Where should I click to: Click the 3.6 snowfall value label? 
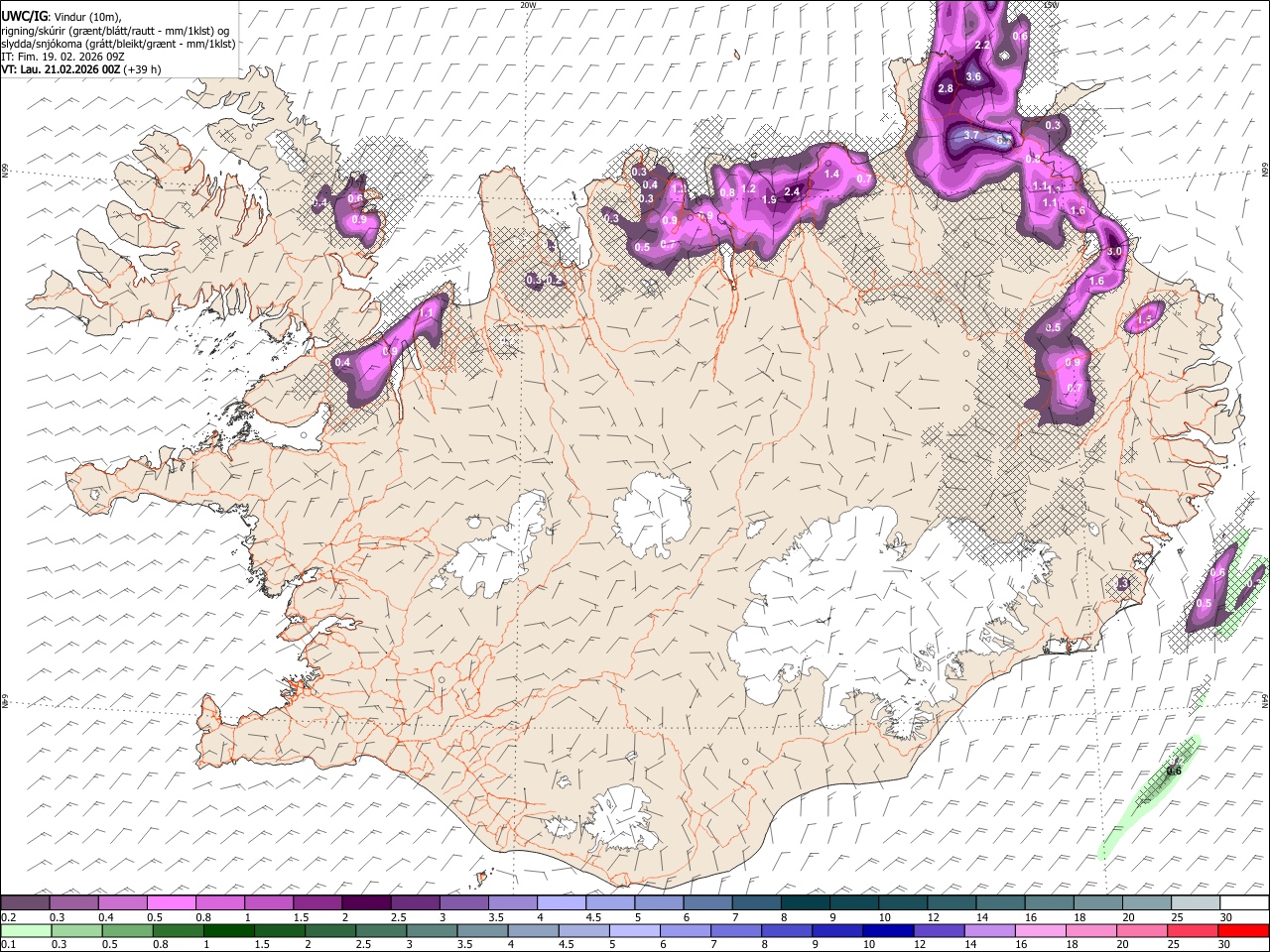[x=973, y=77]
